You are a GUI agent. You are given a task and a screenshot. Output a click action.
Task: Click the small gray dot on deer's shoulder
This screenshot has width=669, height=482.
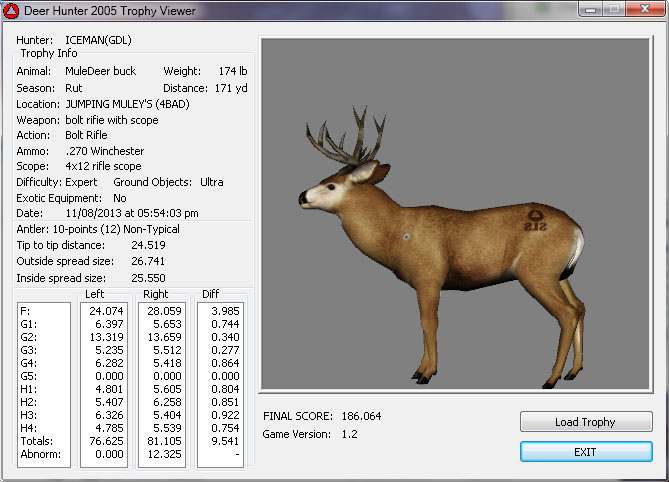tap(407, 237)
